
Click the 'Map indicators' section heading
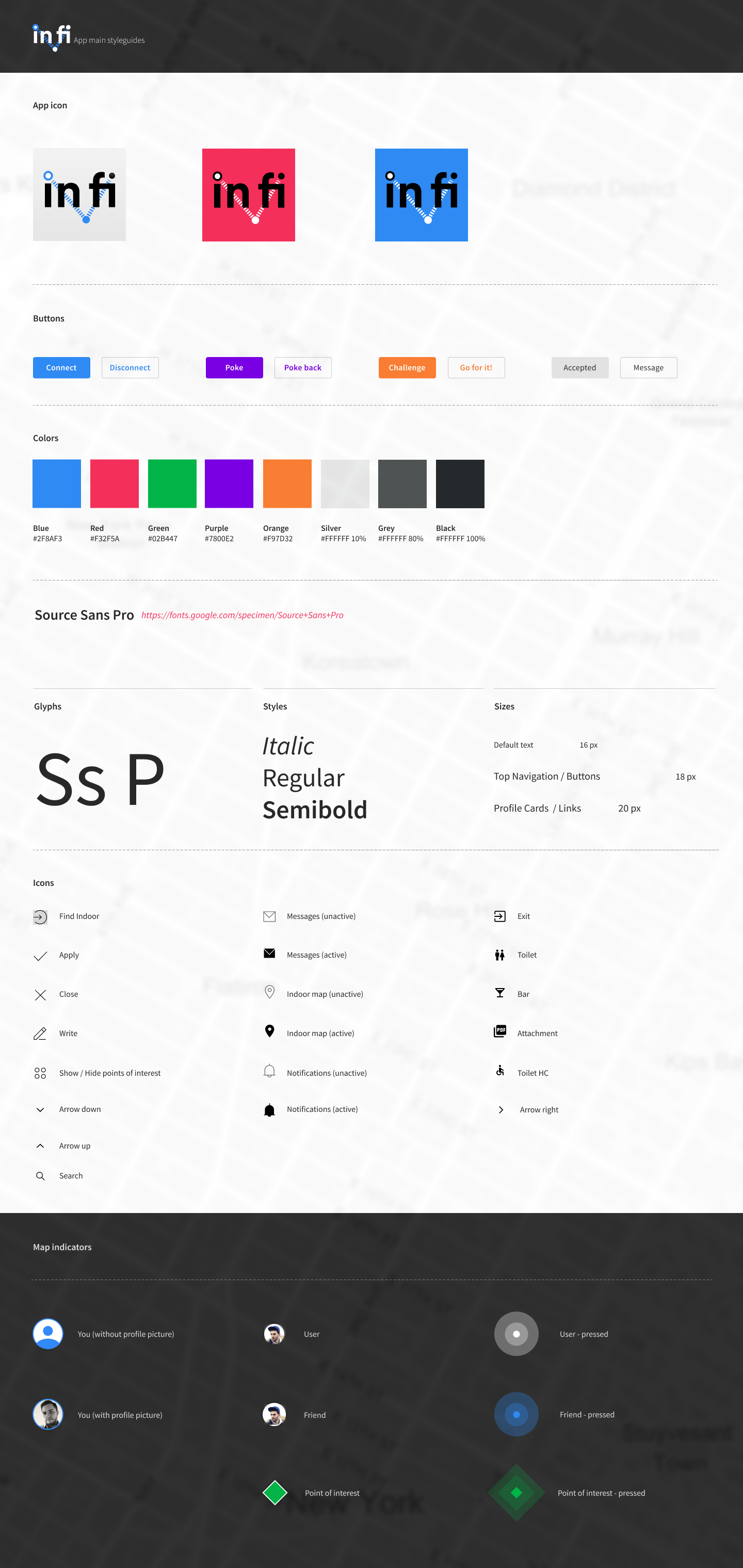point(62,1247)
